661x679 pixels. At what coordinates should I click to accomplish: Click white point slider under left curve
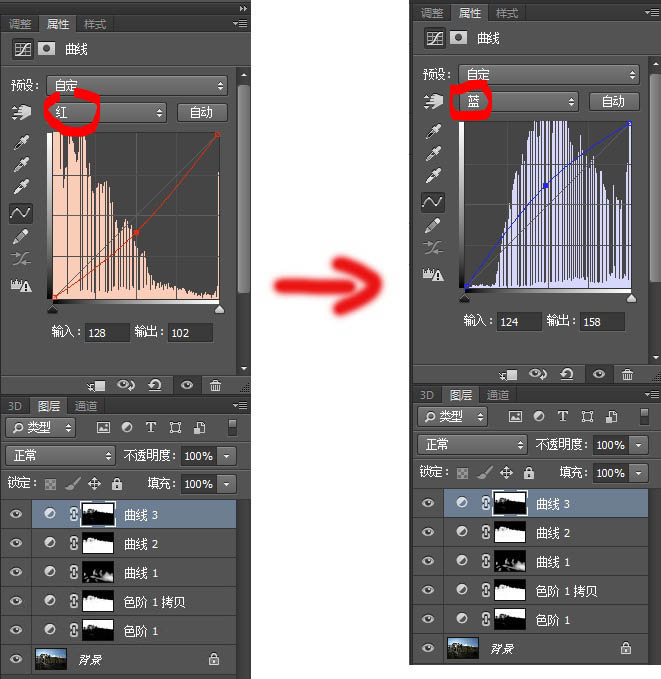[219, 309]
